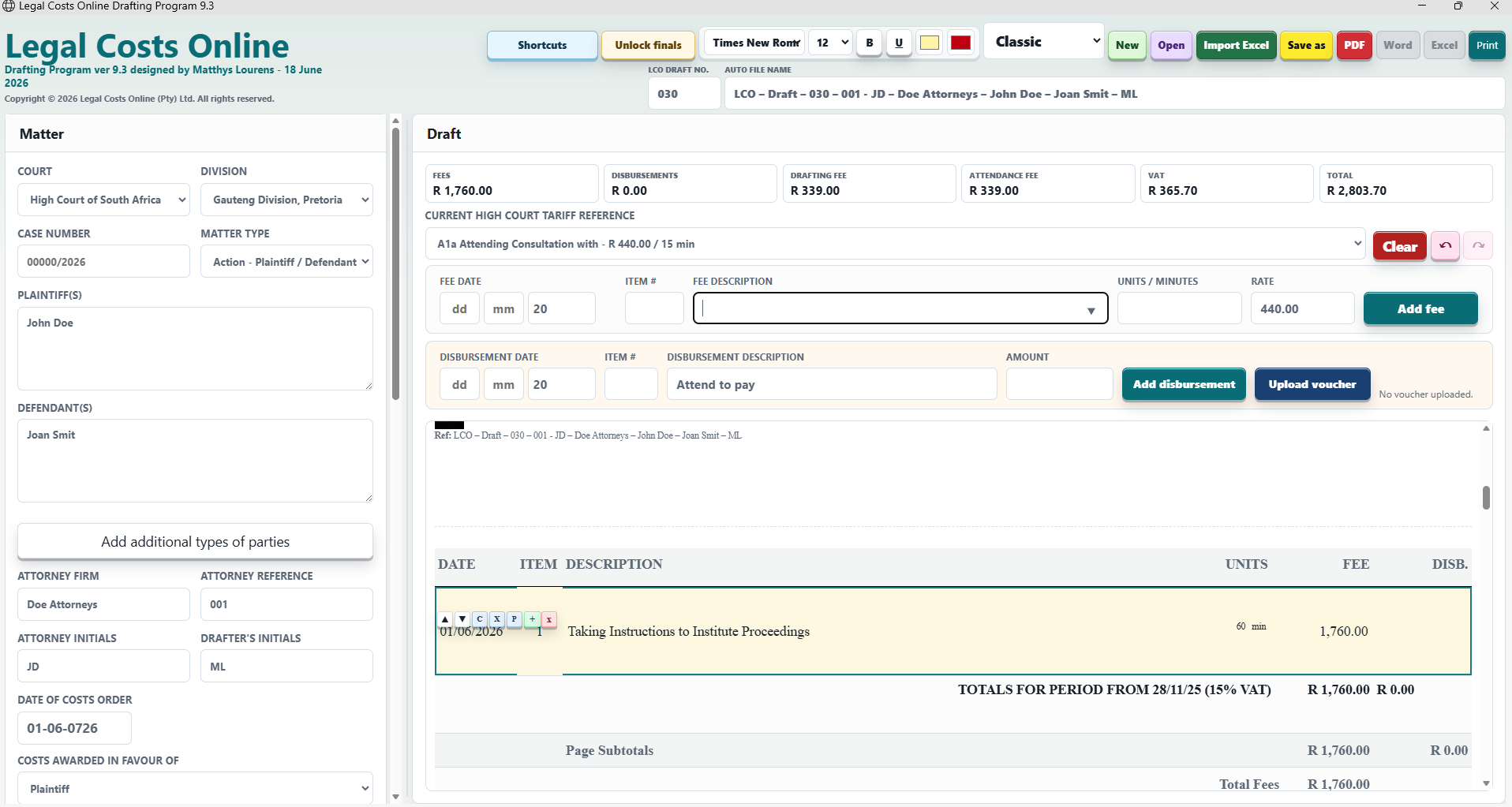Click the Add fee button
This screenshot has width=1512, height=807.
pos(1420,308)
